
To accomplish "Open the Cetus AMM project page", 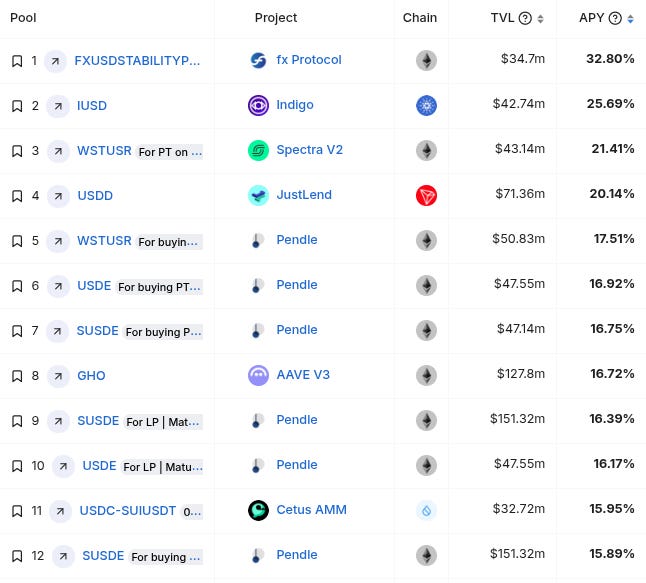I will coord(311,510).
